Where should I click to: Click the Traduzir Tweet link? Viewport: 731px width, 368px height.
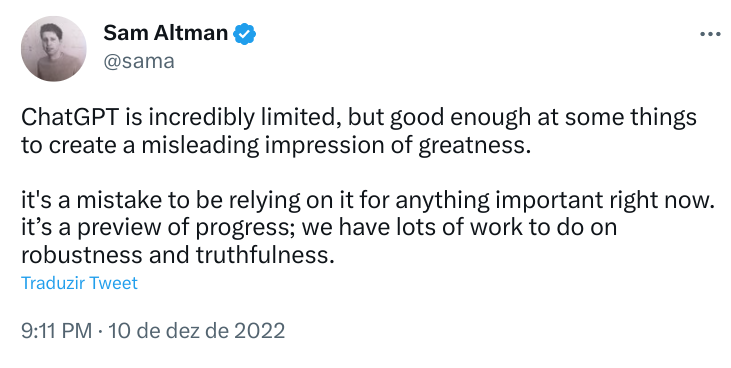79,283
